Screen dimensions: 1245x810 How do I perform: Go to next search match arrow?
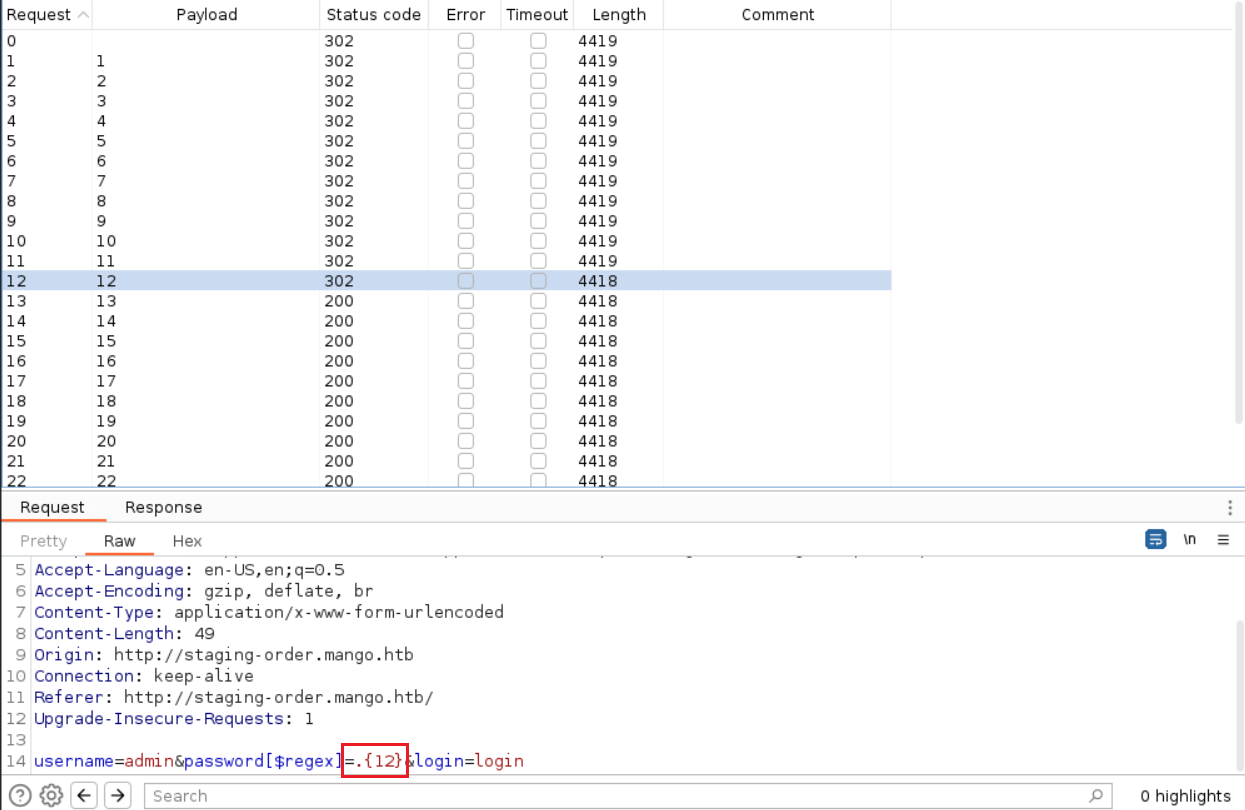coord(118,796)
